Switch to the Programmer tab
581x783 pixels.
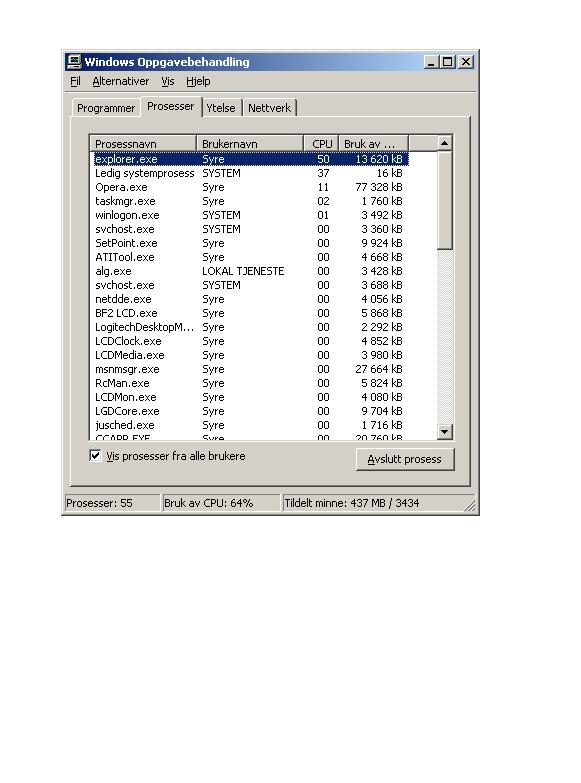tap(106, 108)
